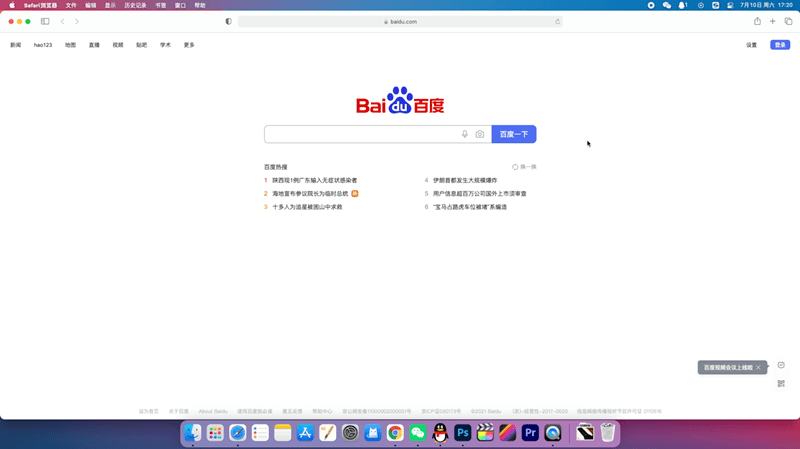Open the 文件 menu
This screenshot has width=800, height=449.
71,5
